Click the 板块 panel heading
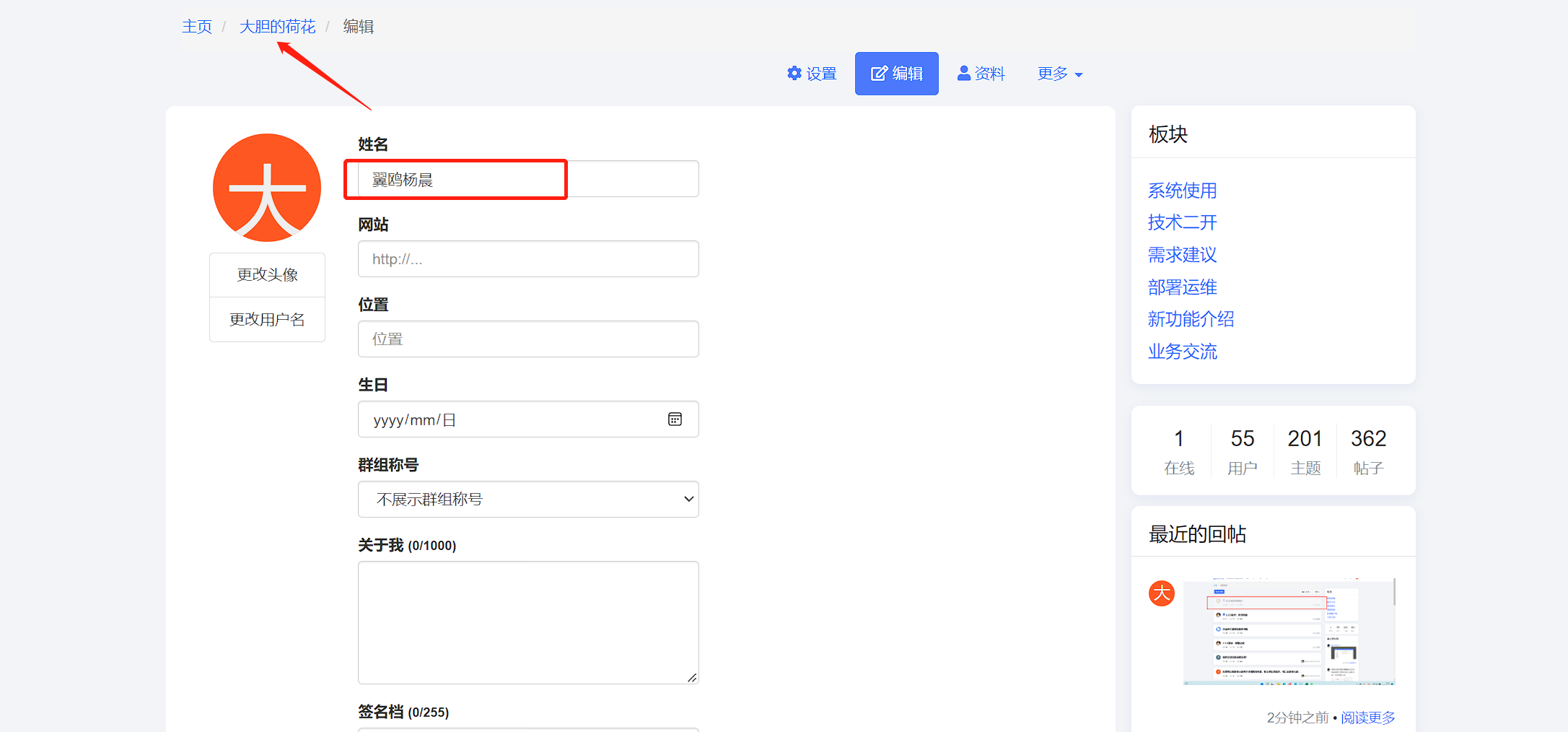This screenshot has width=1568, height=732. 1168,134
